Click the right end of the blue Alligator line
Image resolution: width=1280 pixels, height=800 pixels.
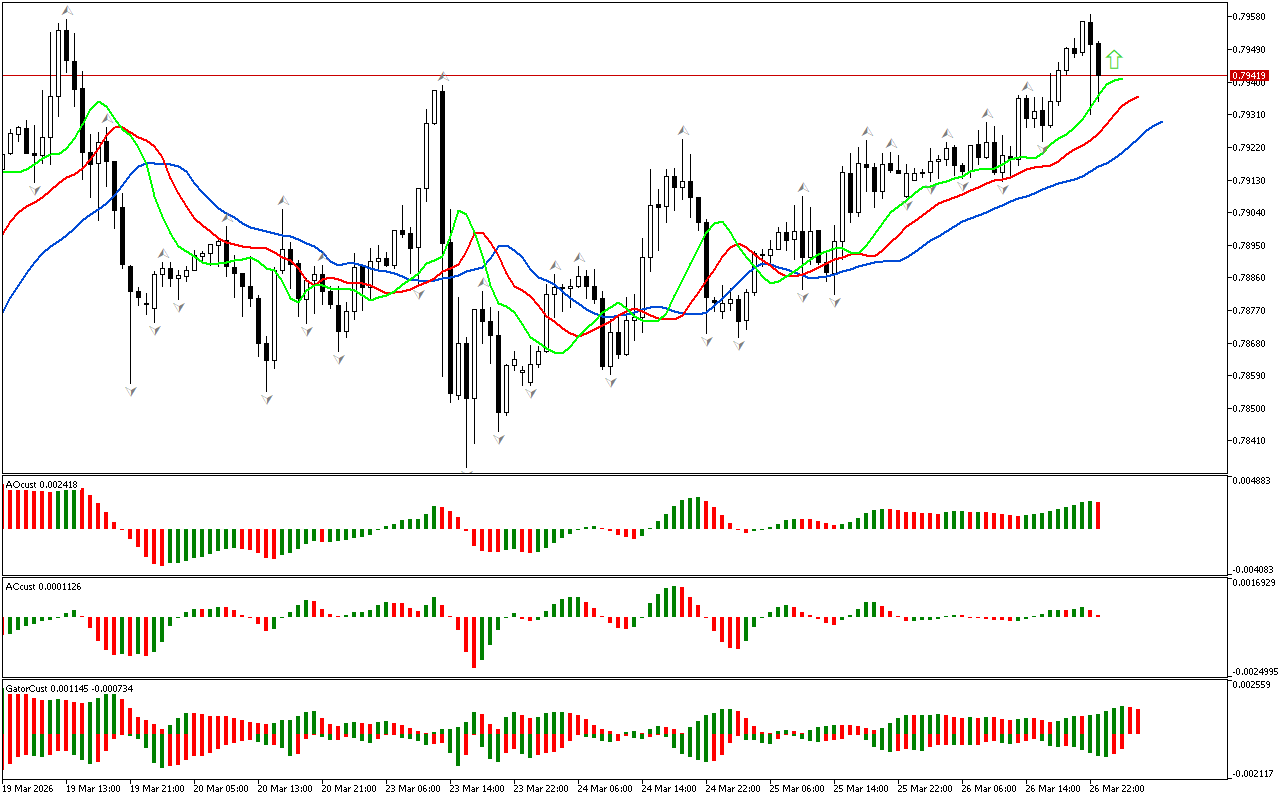(x=1160, y=122)
